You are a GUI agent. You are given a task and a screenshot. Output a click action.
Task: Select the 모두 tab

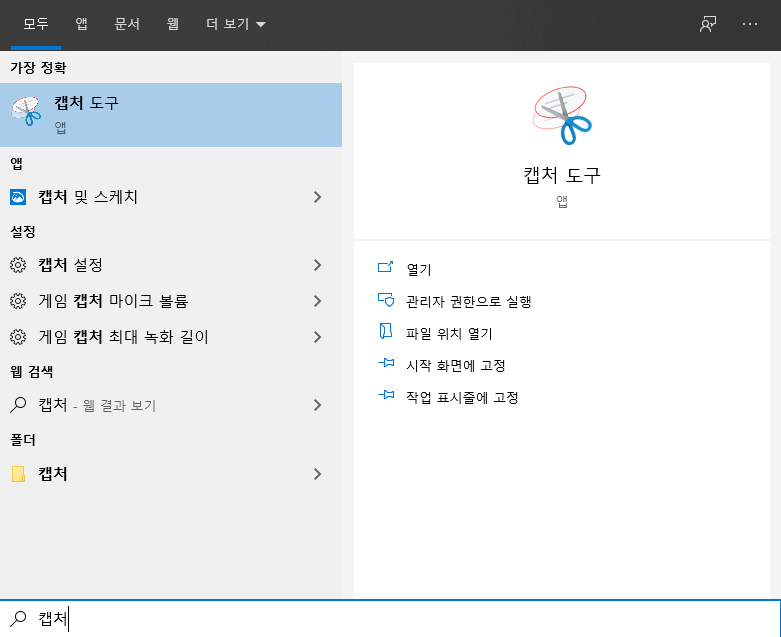pyautogui.click(x=36, y=24)
